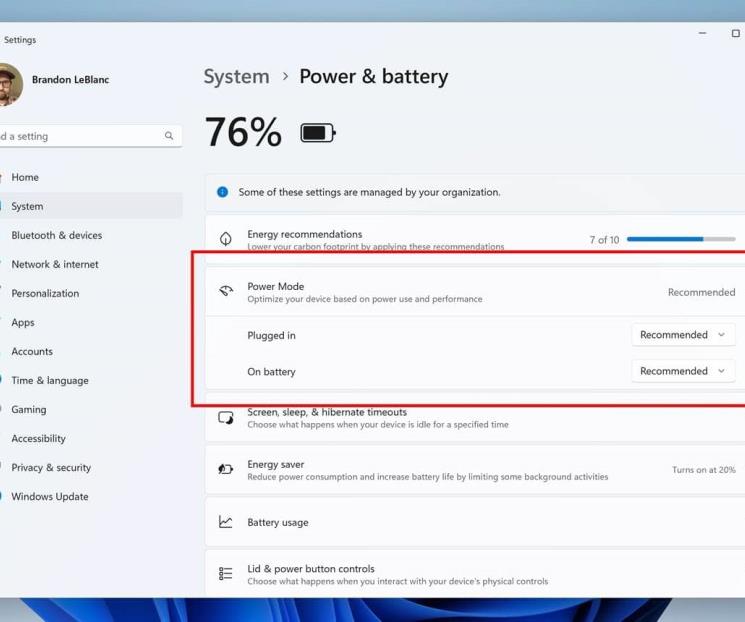The width and height of the screenshot is (745, 622).
Task: Select System in the sidebar
Action: point(90,206)
